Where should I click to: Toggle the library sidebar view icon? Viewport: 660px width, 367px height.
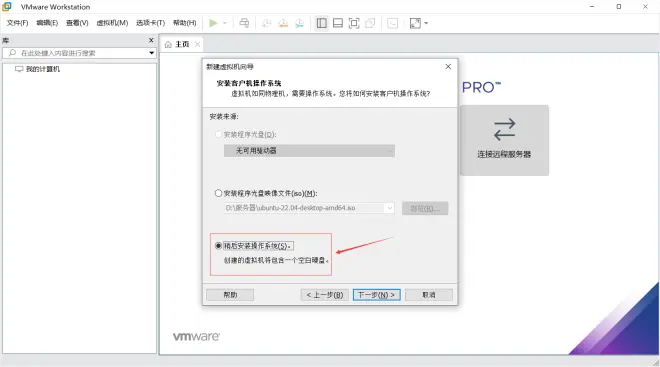coord(322,23)
